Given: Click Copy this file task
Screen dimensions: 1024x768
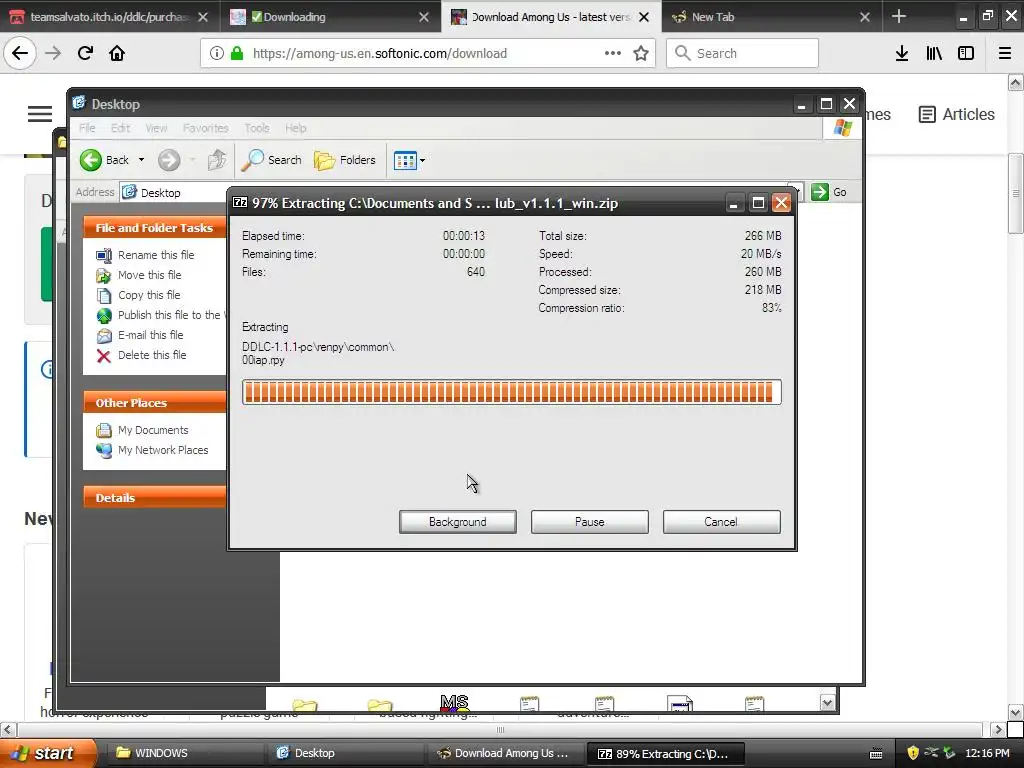Looking at the screenshot, I should coord(138,295).
